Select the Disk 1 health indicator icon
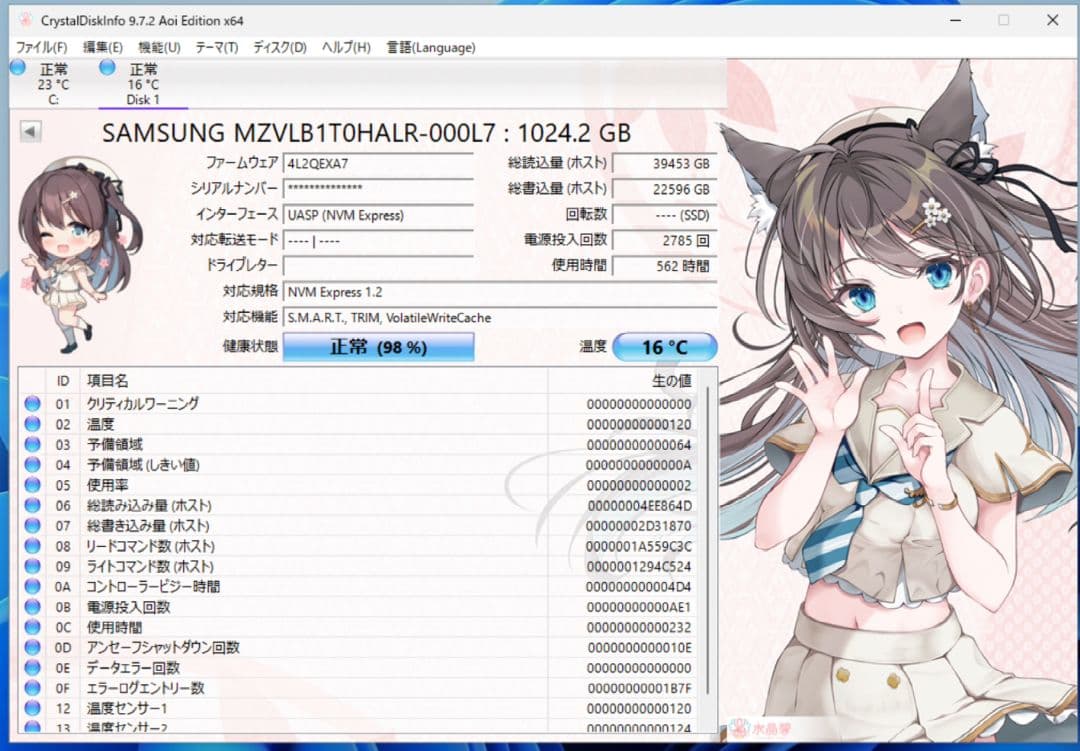The width and height of the screenshot is (1080, 751). coord(106,67)
